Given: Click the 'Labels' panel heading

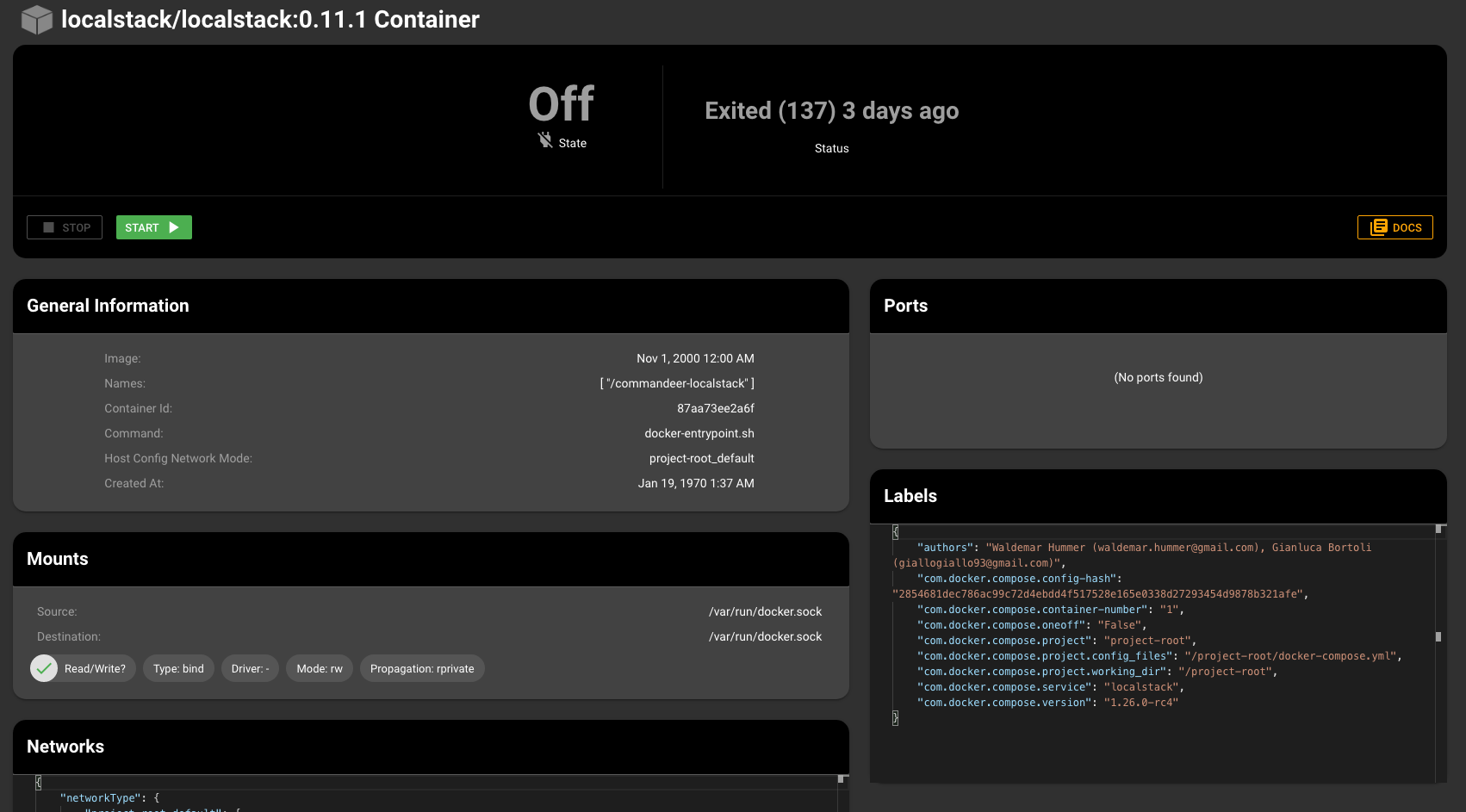Looking at the screenshot, I should [910, 496].
